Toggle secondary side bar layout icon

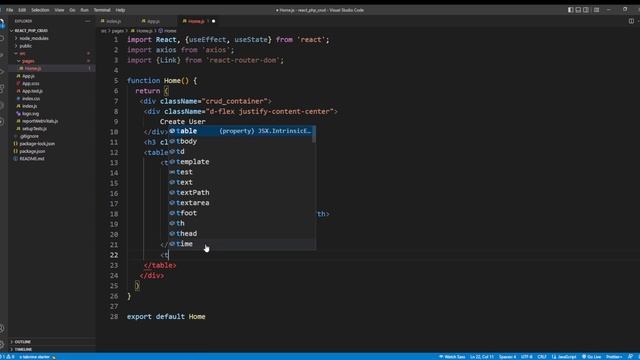pyautogui.click(x=586, y=10)
